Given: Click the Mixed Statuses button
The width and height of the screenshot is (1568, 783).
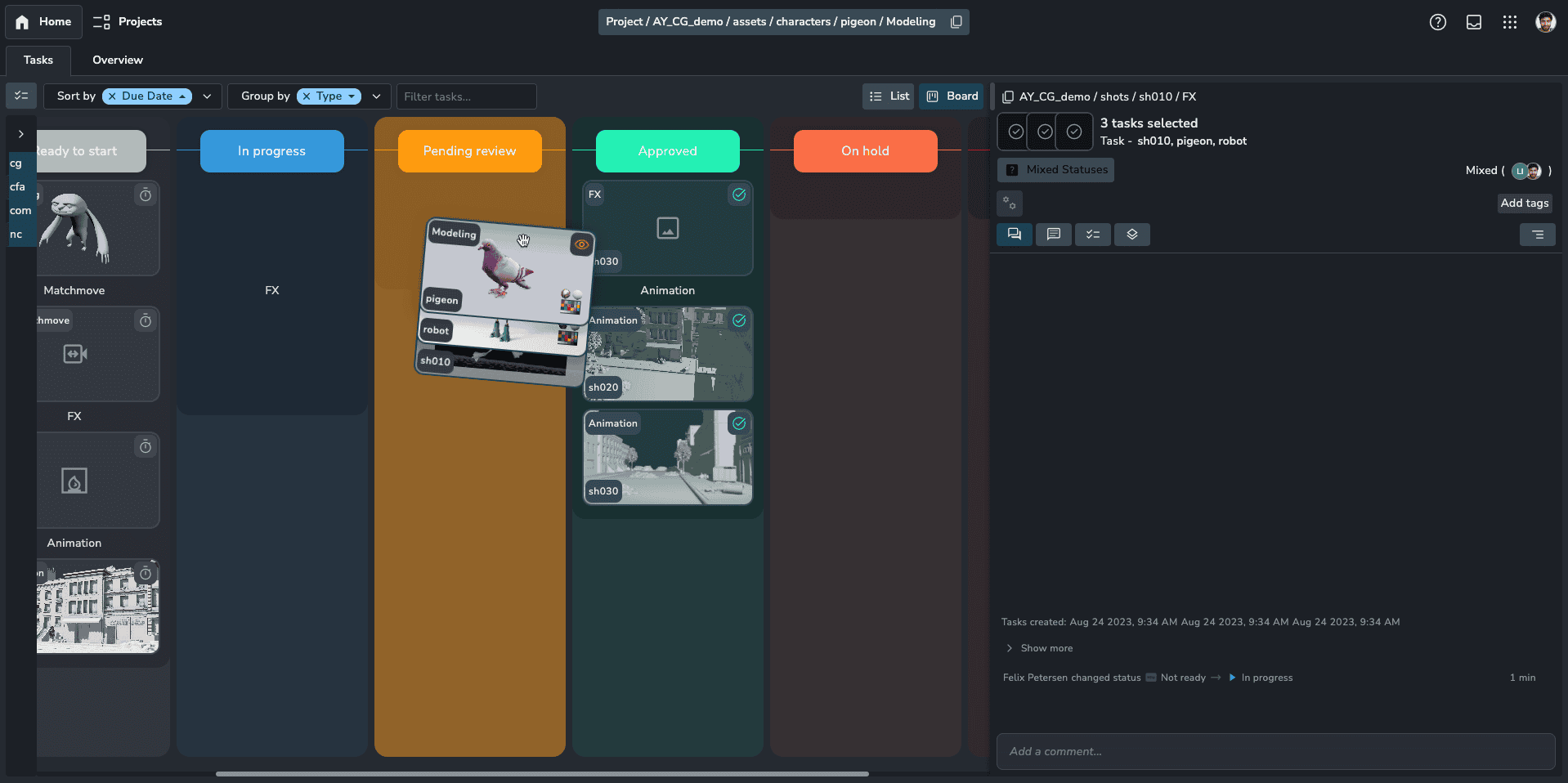Looking at the screenshot, I should pos(1055,170).
